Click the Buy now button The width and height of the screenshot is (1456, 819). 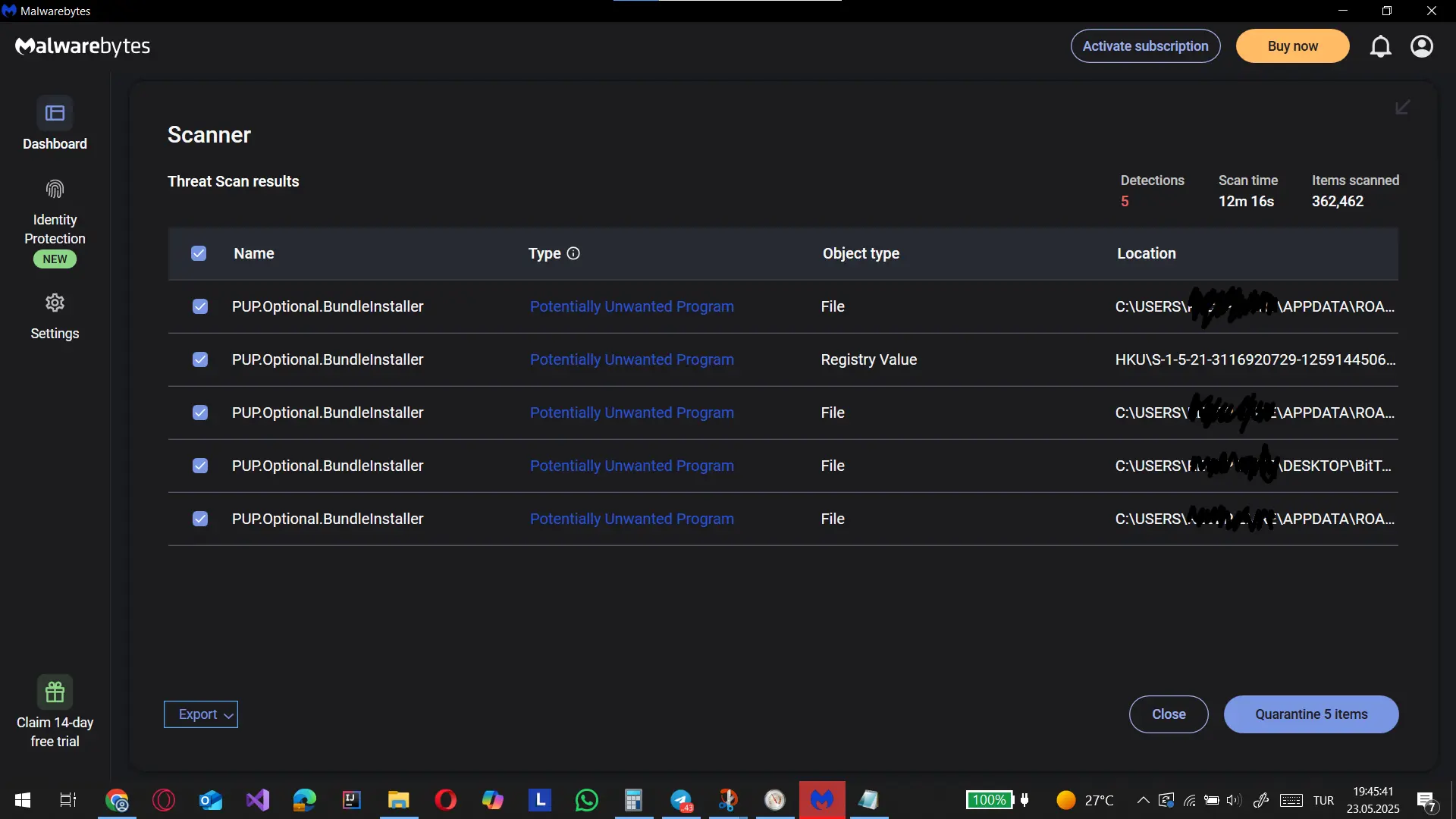(x=1292, y=46)
